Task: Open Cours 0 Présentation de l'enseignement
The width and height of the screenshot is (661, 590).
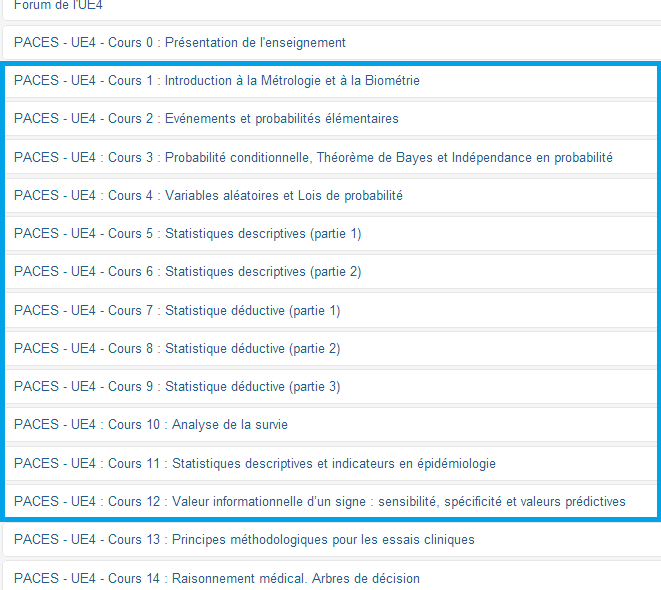Action: tap(180, 42)
